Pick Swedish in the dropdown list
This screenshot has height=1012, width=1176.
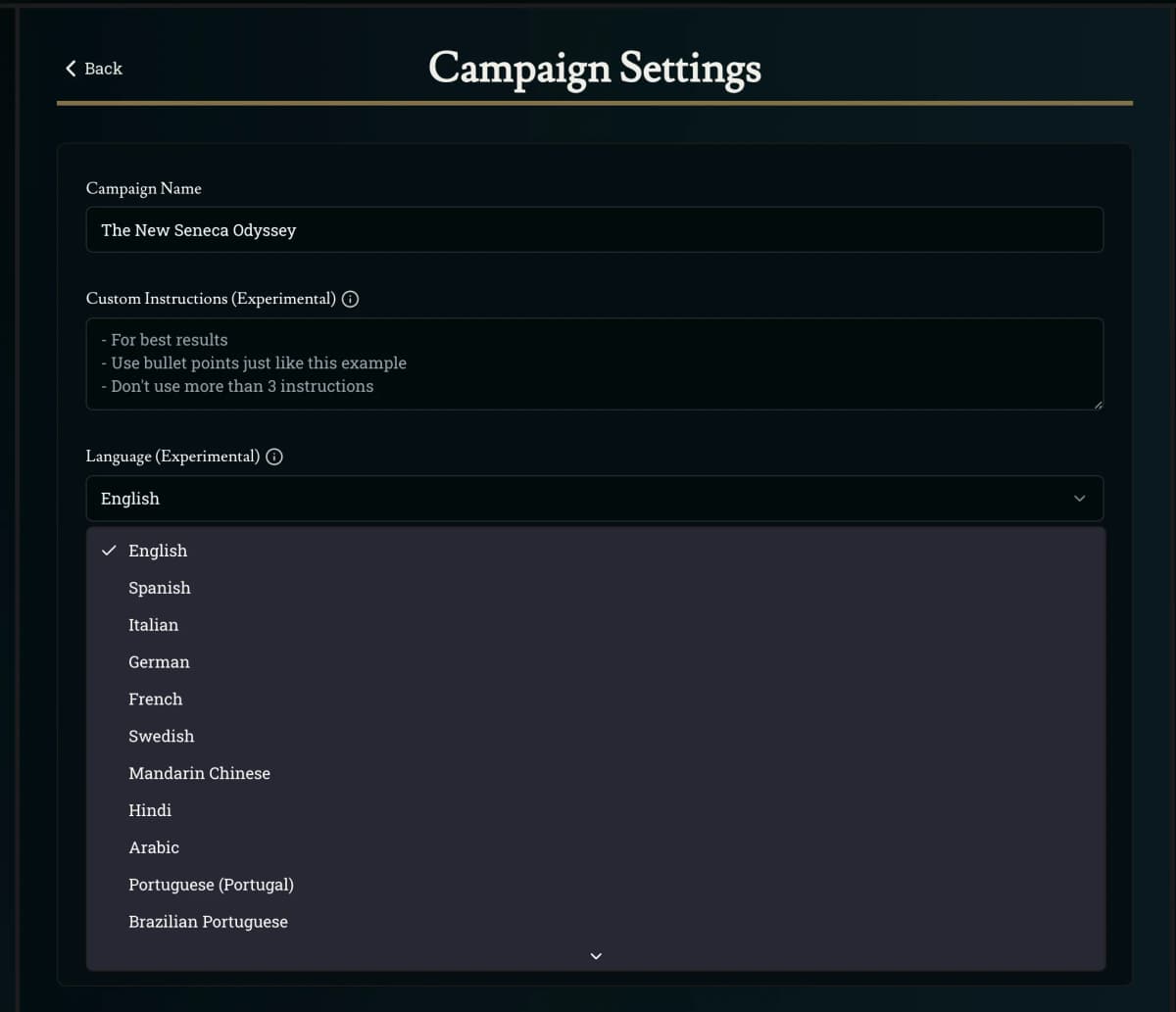pyautogui.click(x=162, y=737)
